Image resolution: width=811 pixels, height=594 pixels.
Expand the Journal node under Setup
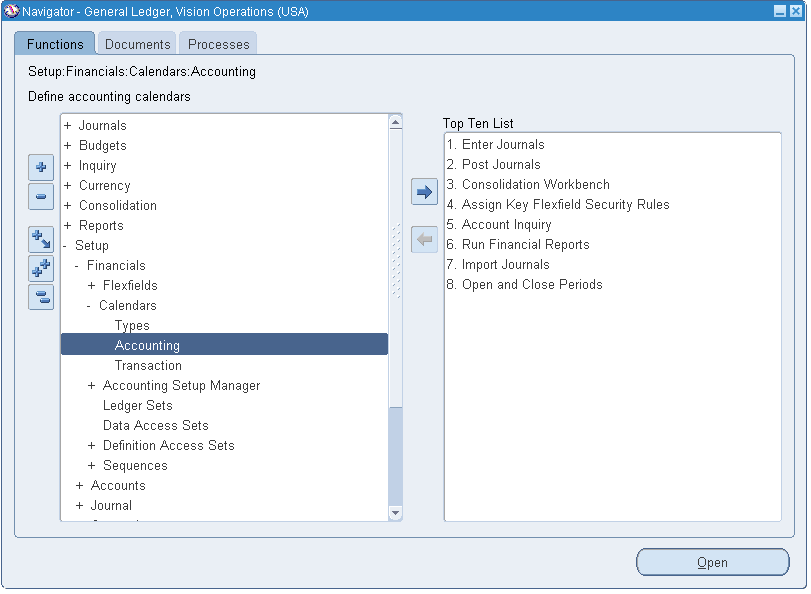tap(79, 506)
